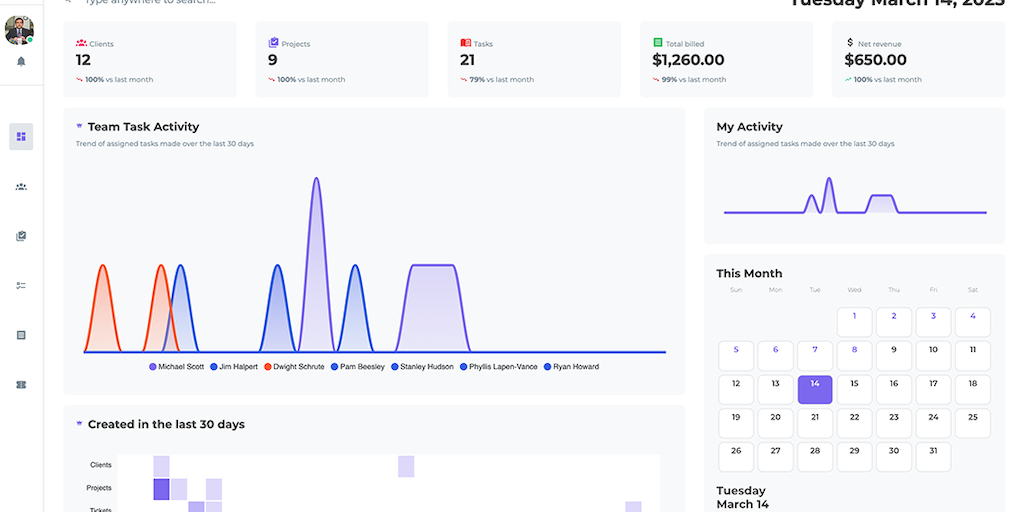Viewport: 1024px width, 512px height.
Task: Open the tickets icon in sidebar
Action: 21,384
